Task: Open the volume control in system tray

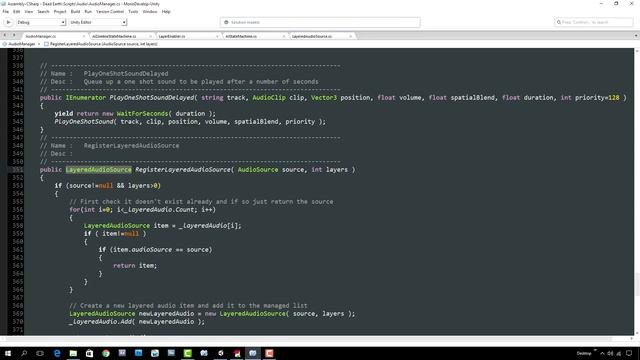Action: click(x=611, y=353)
